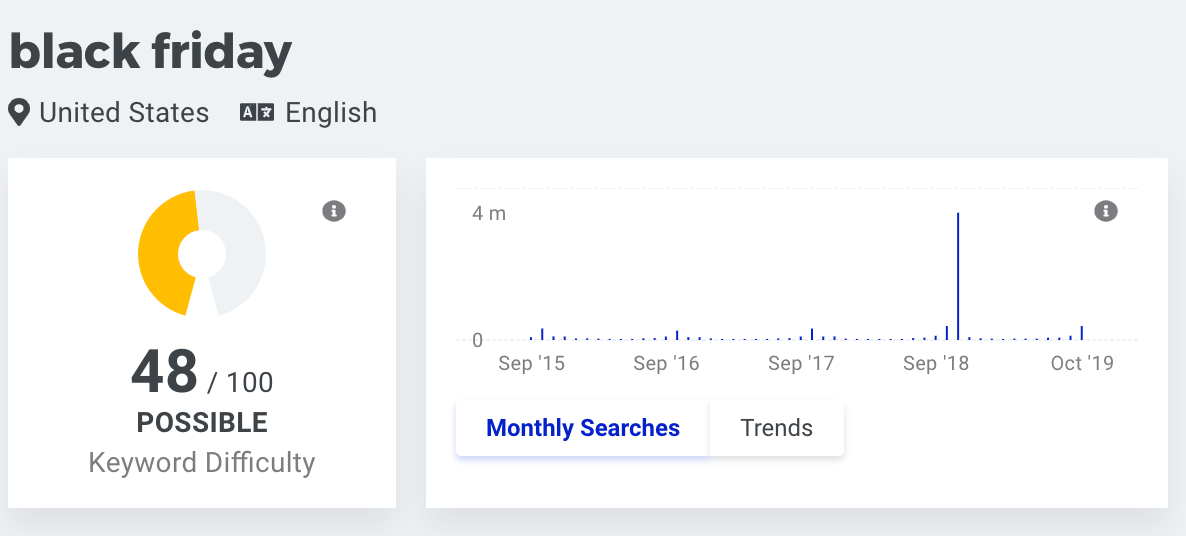The image size is (1186, 536).
Task: Click the location pin icon
Action: click(x=19, y=112)
